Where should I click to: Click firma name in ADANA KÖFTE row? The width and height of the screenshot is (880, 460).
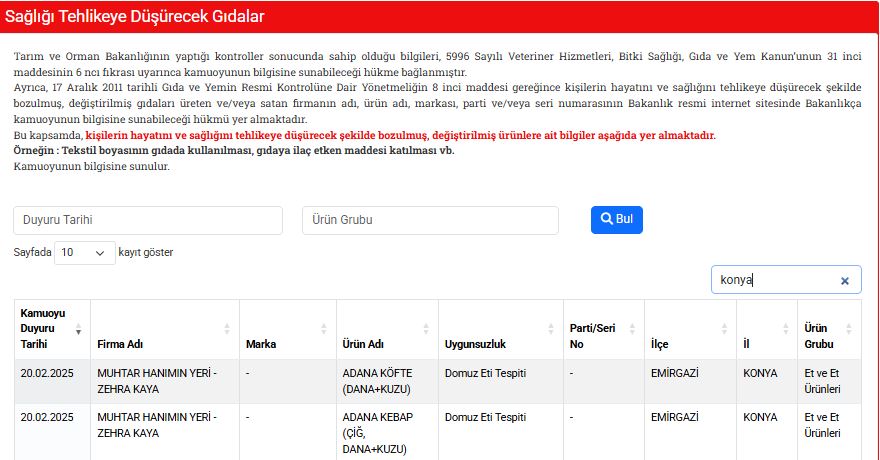[x=157, y=381]
